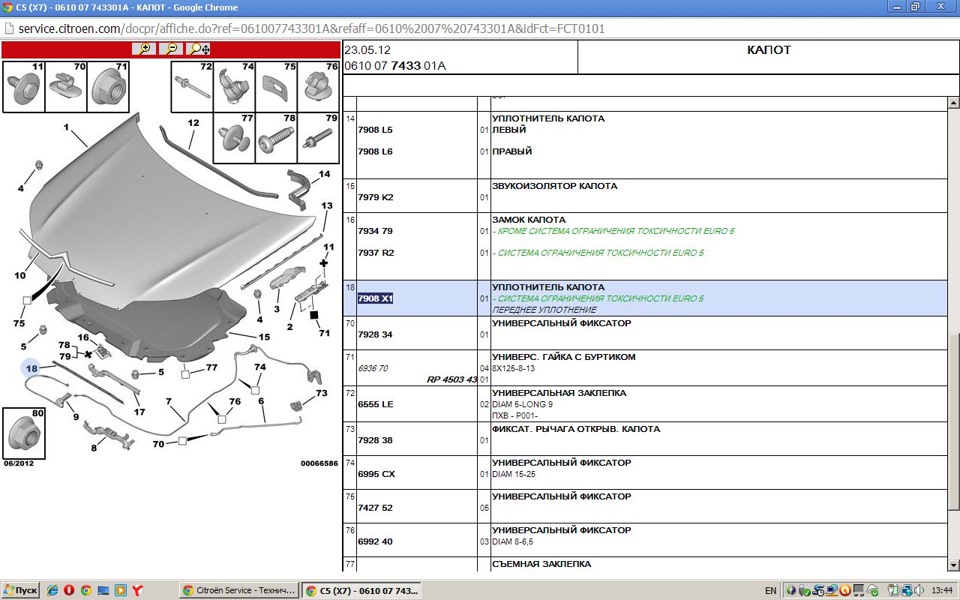Image resolution: width=960 pixels, height=600 pixels.
Task: Launch Chrome from quick launch
Action: [86, 590]
